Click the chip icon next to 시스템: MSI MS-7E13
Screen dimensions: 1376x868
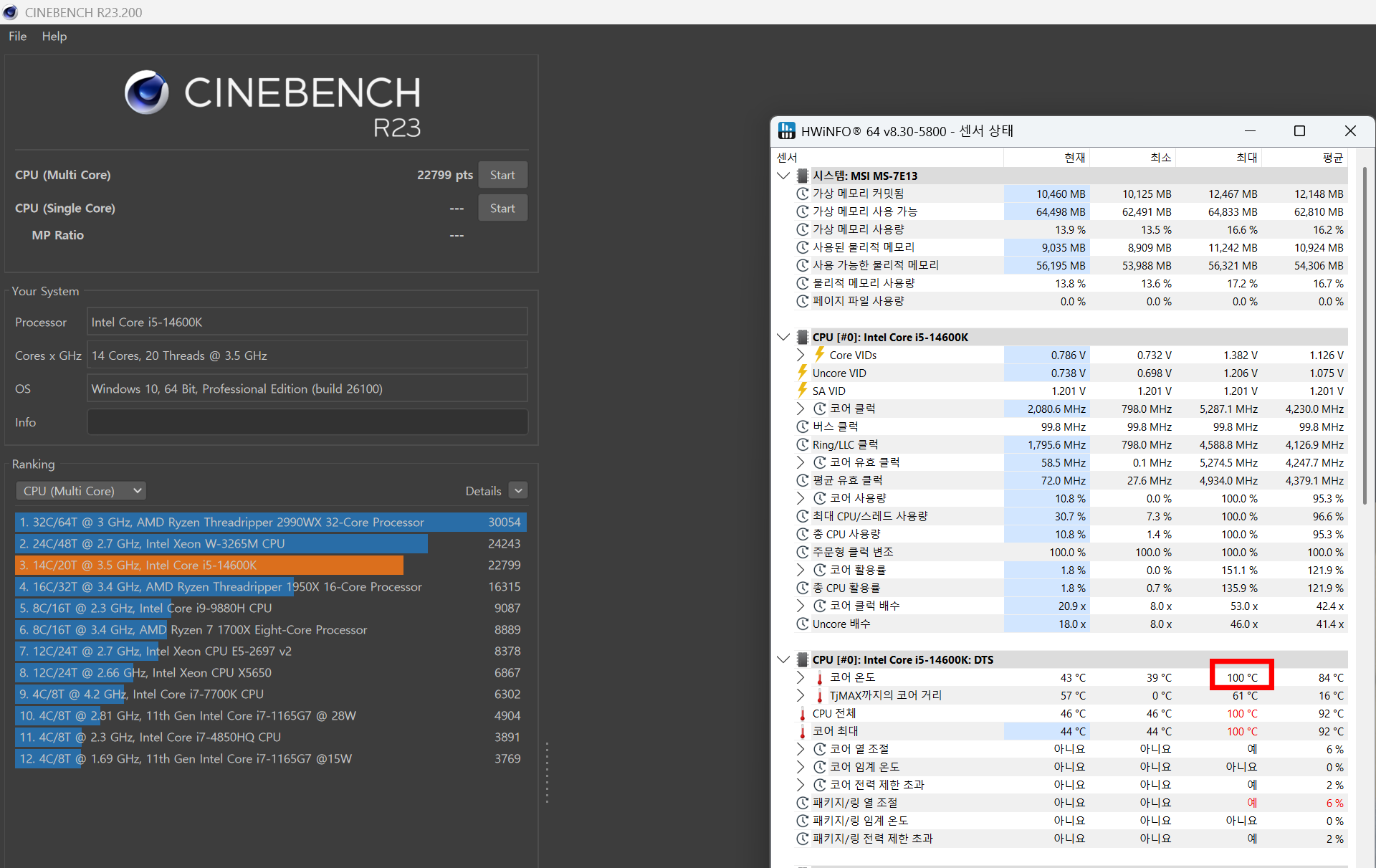click(803, 176)
